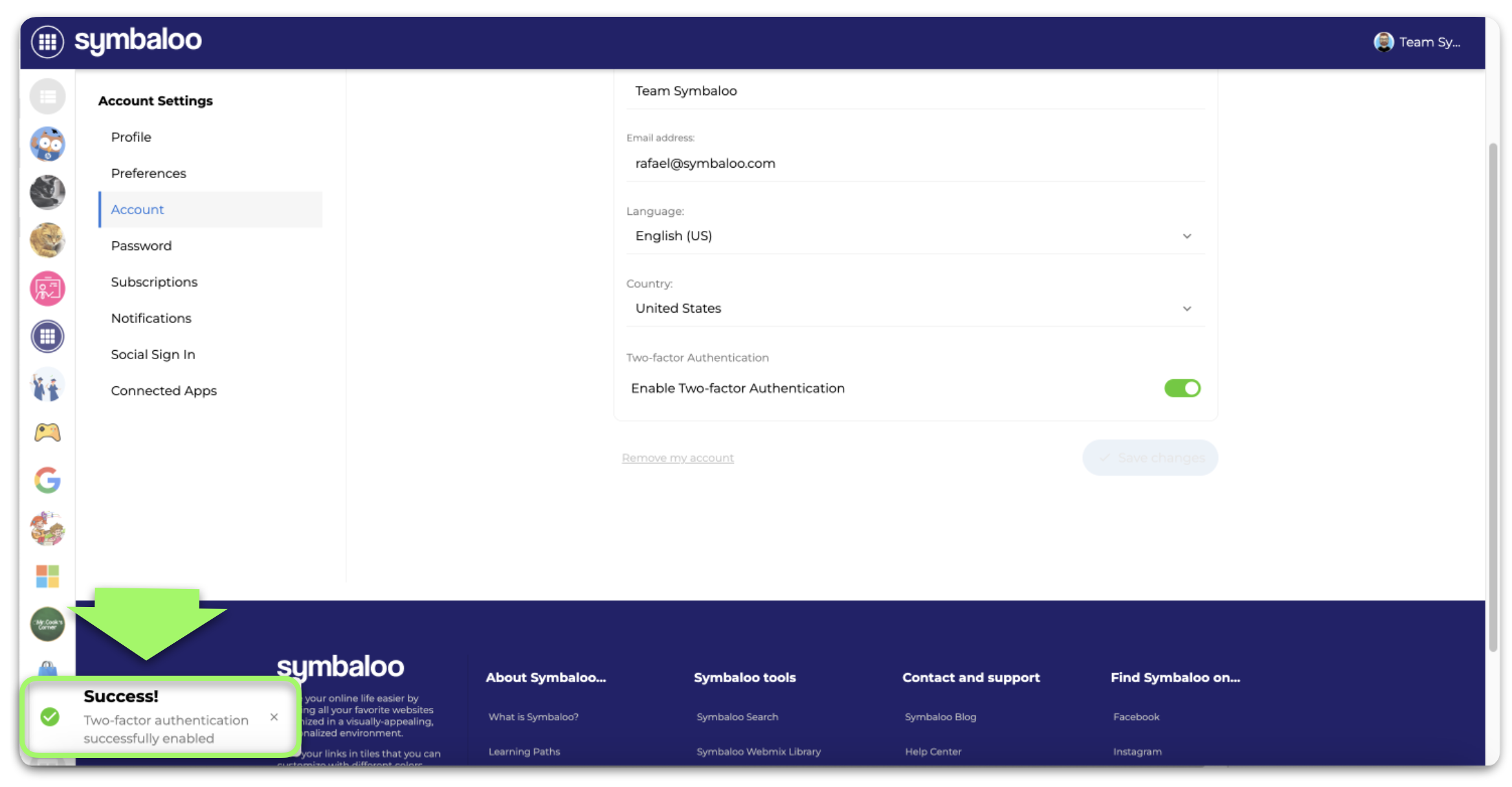The image size is (1512, 787).
Task: Open Preferences settings section
Action: click(x=148, y=173)
